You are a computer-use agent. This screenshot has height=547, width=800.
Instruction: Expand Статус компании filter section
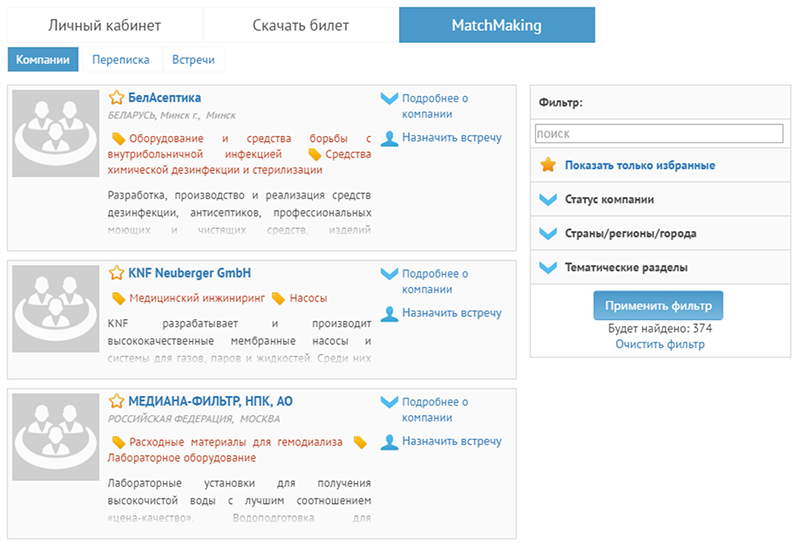(609, 199)
